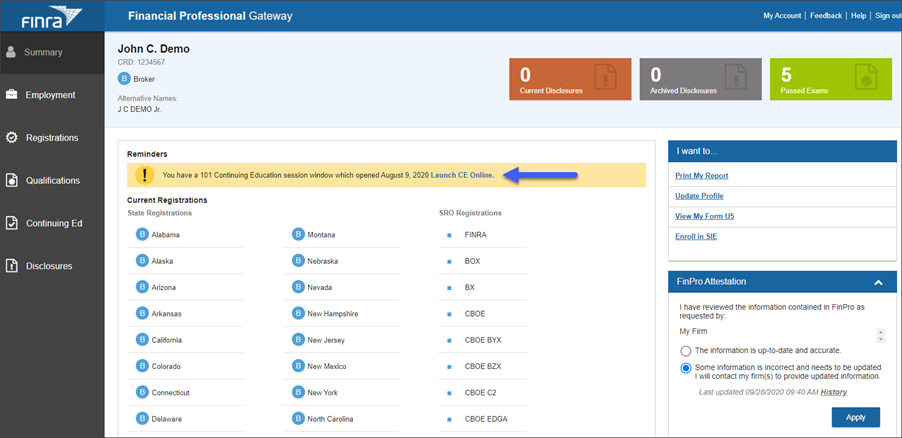Click the B badge beside Nevada

click(298, 287)
